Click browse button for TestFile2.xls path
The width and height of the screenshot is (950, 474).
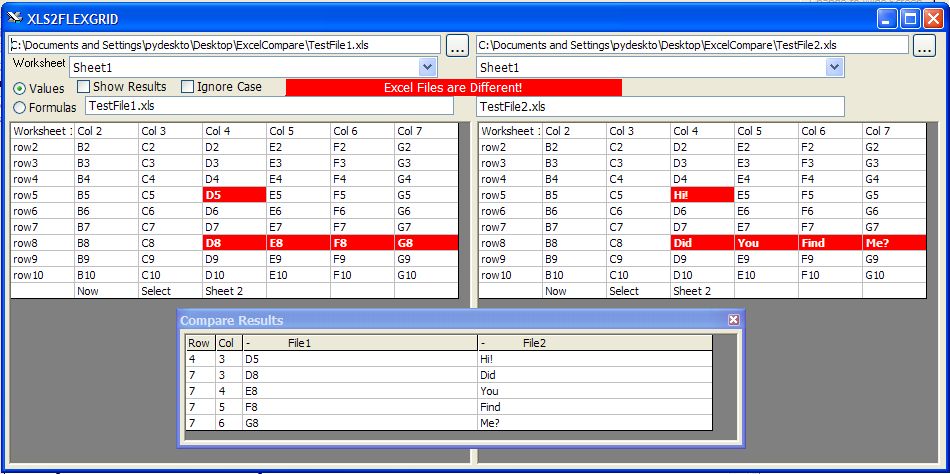coord(924,45)
